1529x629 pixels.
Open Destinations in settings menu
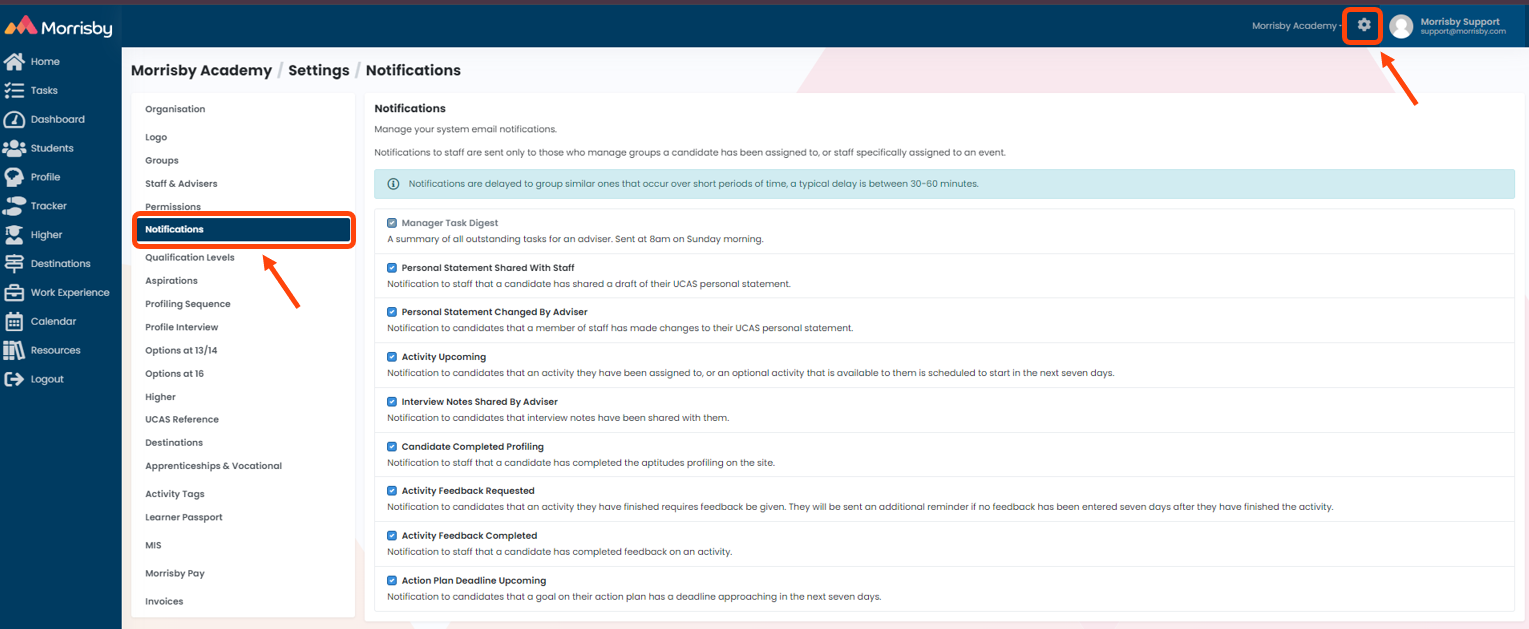tap(174, 443)
